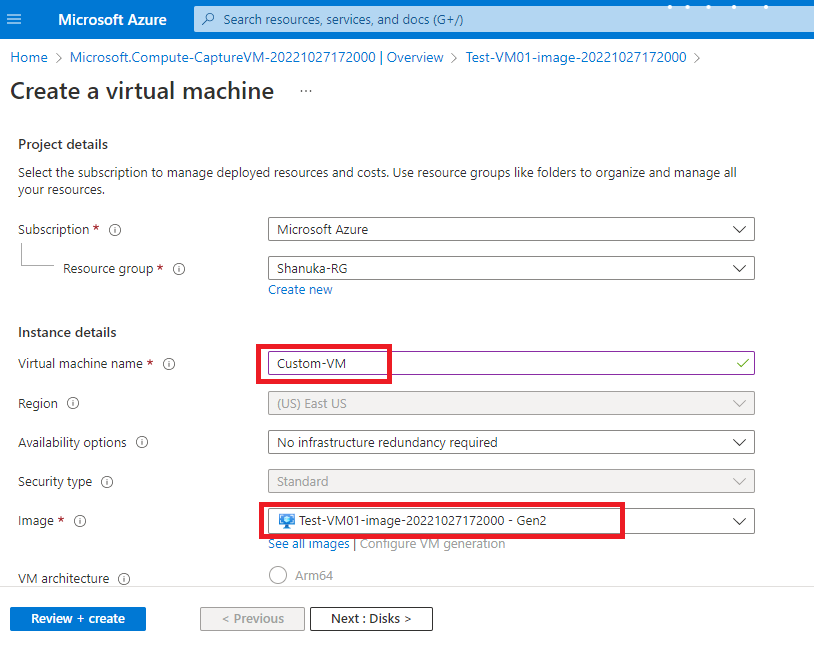This screenshot has width=814, height=651.
Task: Expand the Subscription dropdown
Action: click(x=740, y=229)
